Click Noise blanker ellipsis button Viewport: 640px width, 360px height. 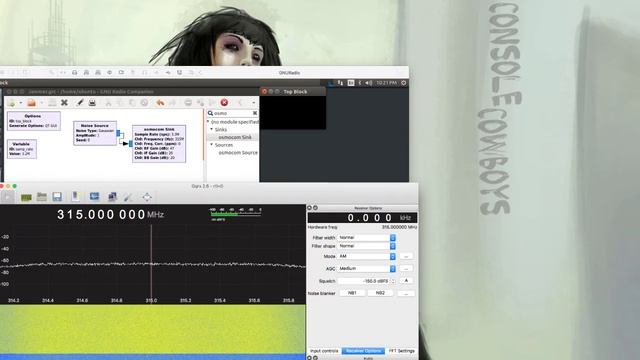pos(406,293)
